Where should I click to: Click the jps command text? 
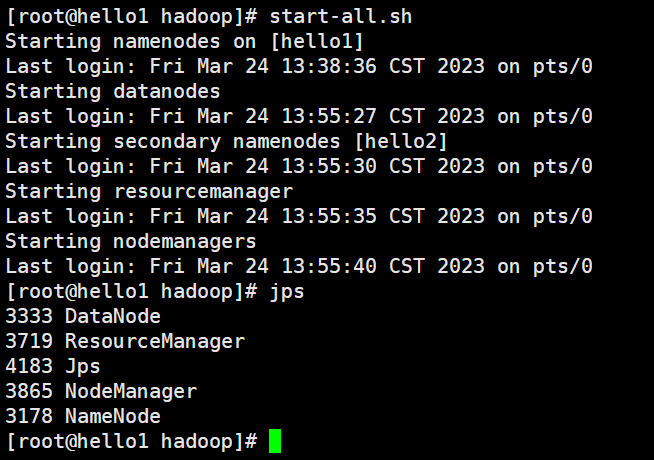(287, 292)
